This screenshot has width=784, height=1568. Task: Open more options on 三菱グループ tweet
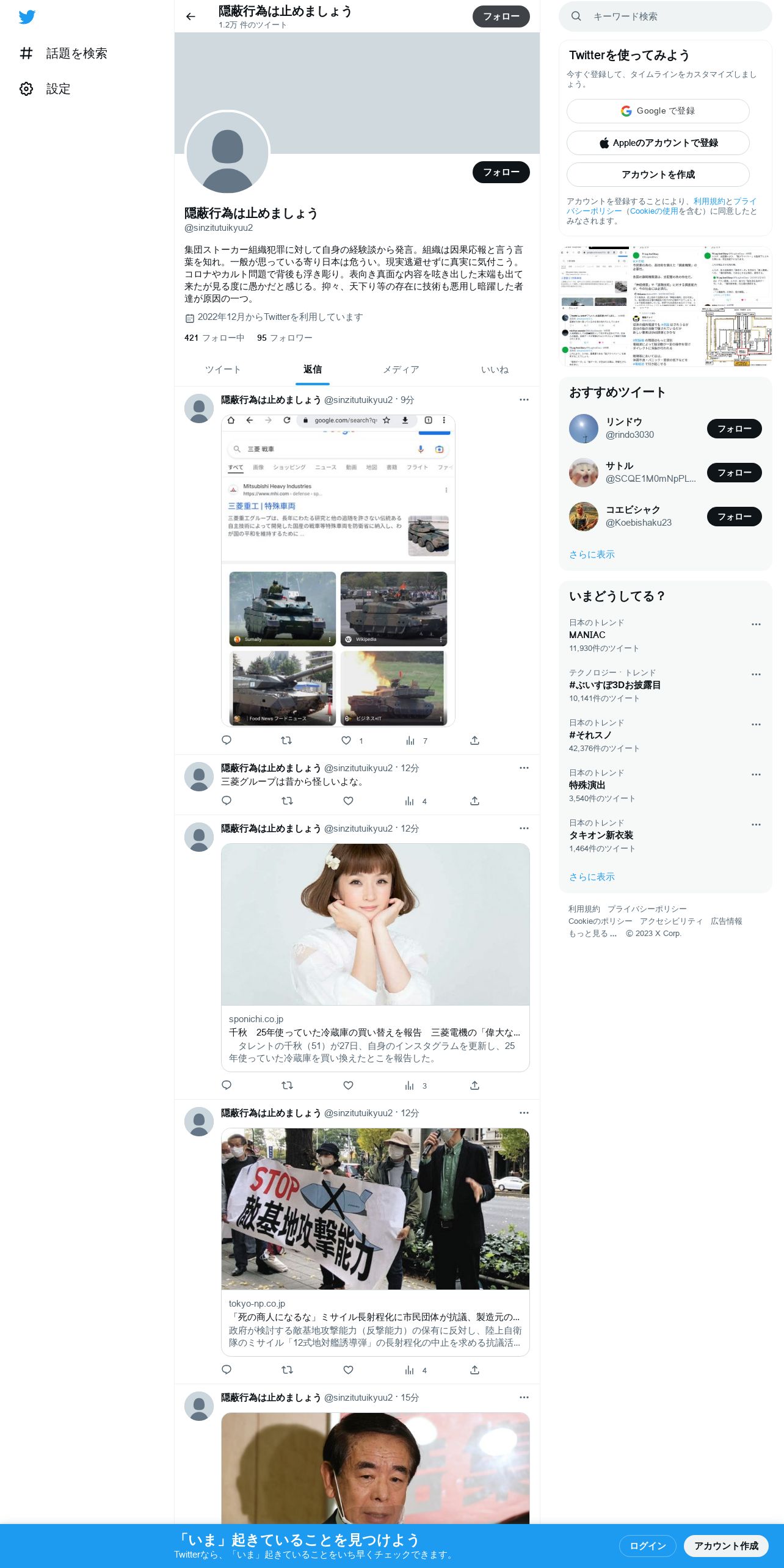click(x=524, y=768)
